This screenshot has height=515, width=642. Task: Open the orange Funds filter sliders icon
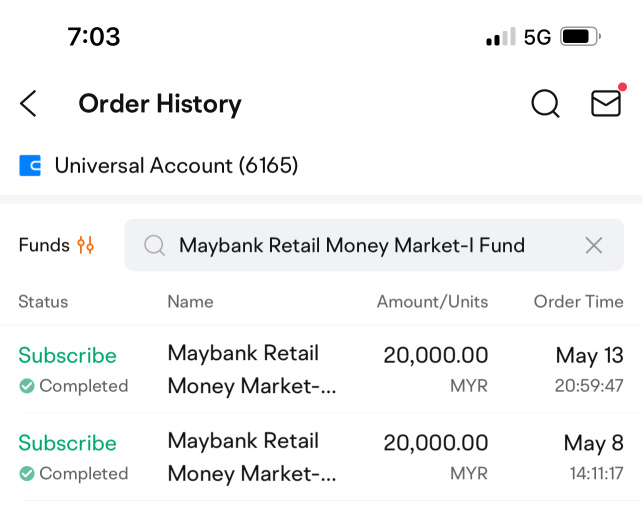pyautogui.click(x=85, y=245)
